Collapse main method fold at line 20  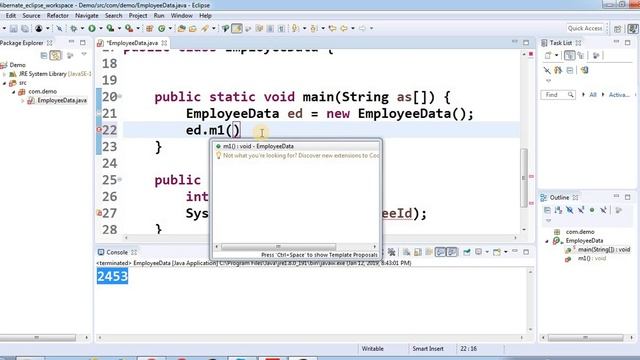tap(120, 97)
